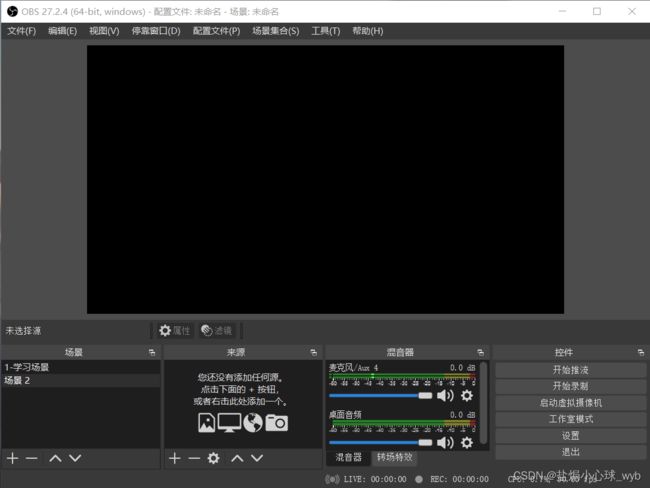The width and height of the screenshot is (650, 488).
Task: Open the 帮助(H) menu
Action: coord(368,31)
